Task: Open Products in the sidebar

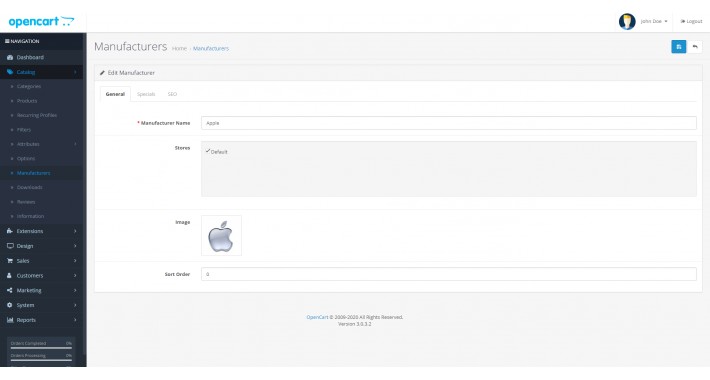Action: click(x=27, y=101)
